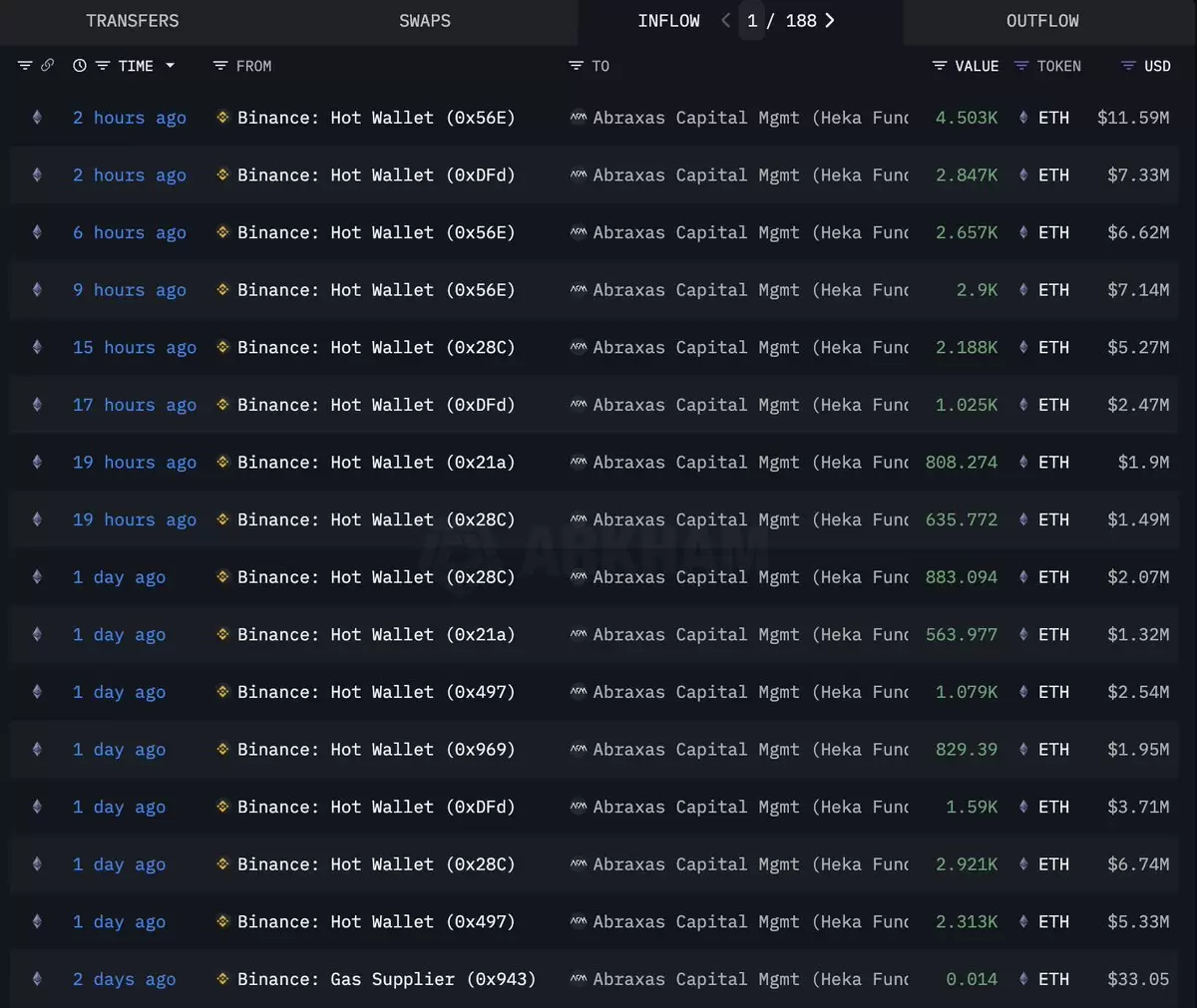Open the 6 hours ago transaction link
Image resolution: width=1197 pixels, height=1008 pixels.
tap(130, 232)
